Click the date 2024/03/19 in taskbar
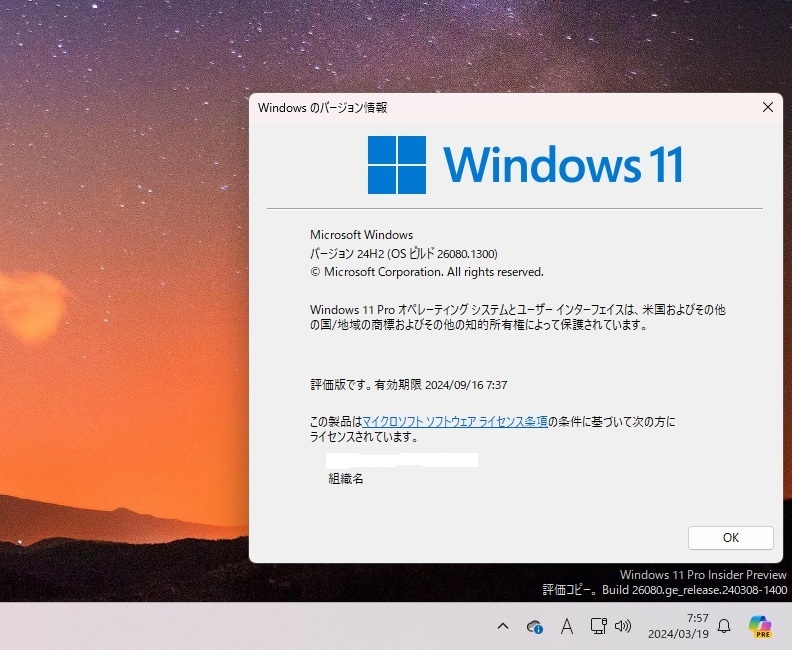This screenshot has width=792, height=650. point(678,634)
